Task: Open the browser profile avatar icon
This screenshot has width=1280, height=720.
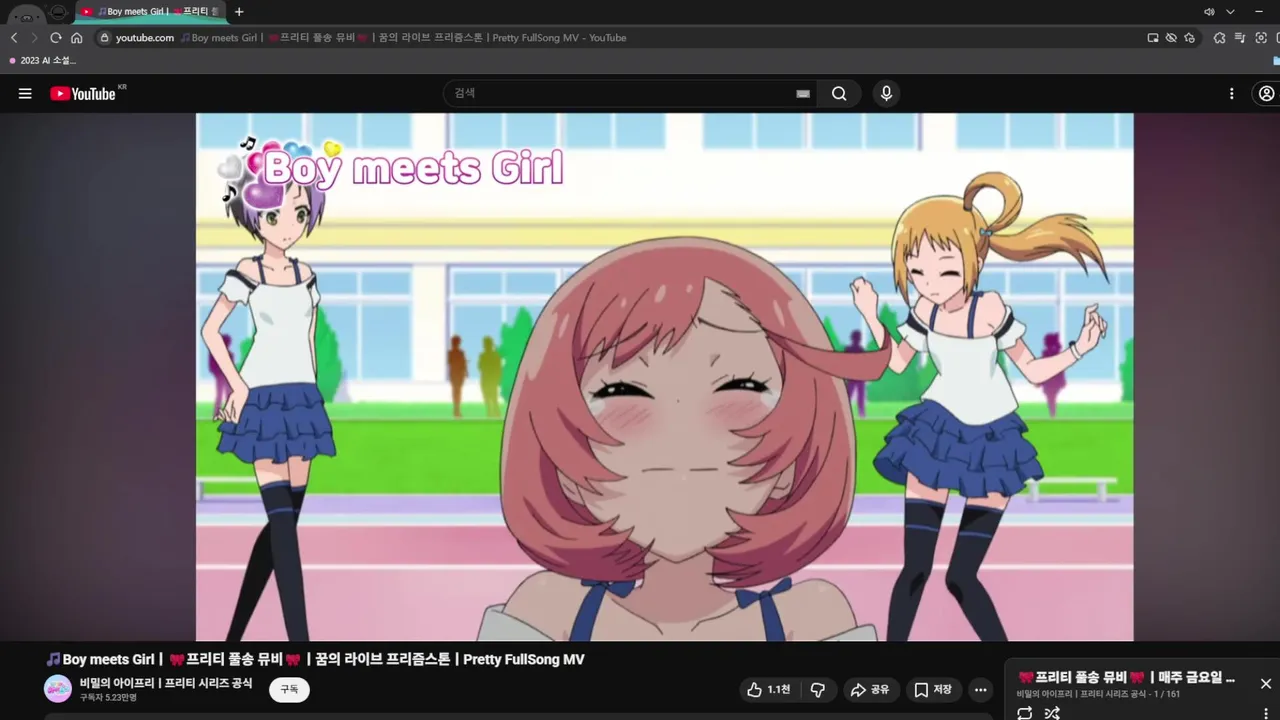Action: [25, 13]
